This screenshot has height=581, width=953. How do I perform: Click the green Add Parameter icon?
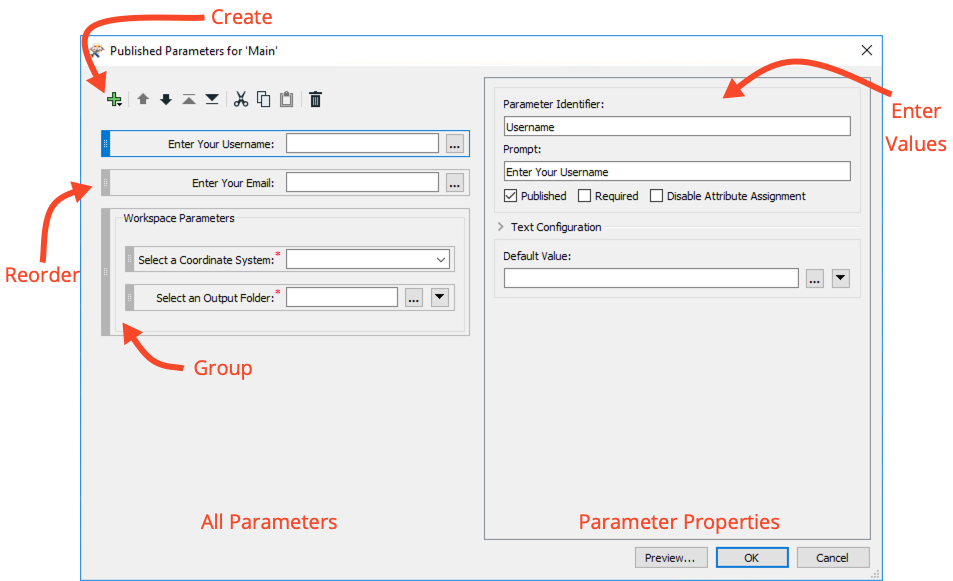tap(113, 99)
